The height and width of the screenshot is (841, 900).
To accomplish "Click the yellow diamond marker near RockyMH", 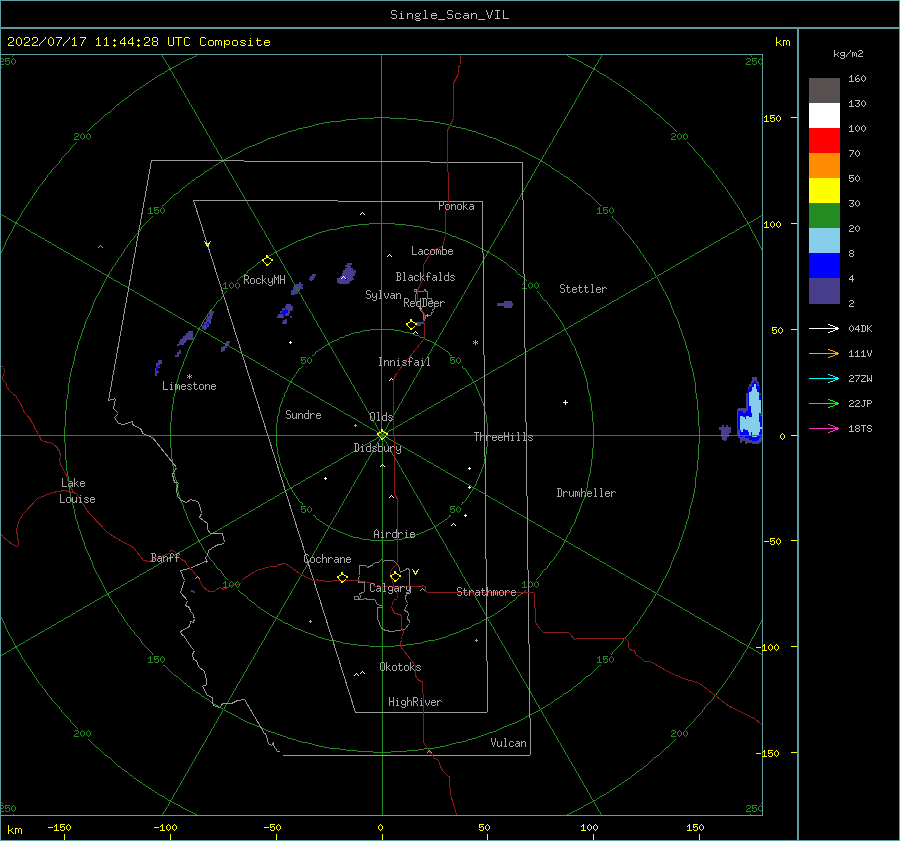I will (x=267, y=261).
